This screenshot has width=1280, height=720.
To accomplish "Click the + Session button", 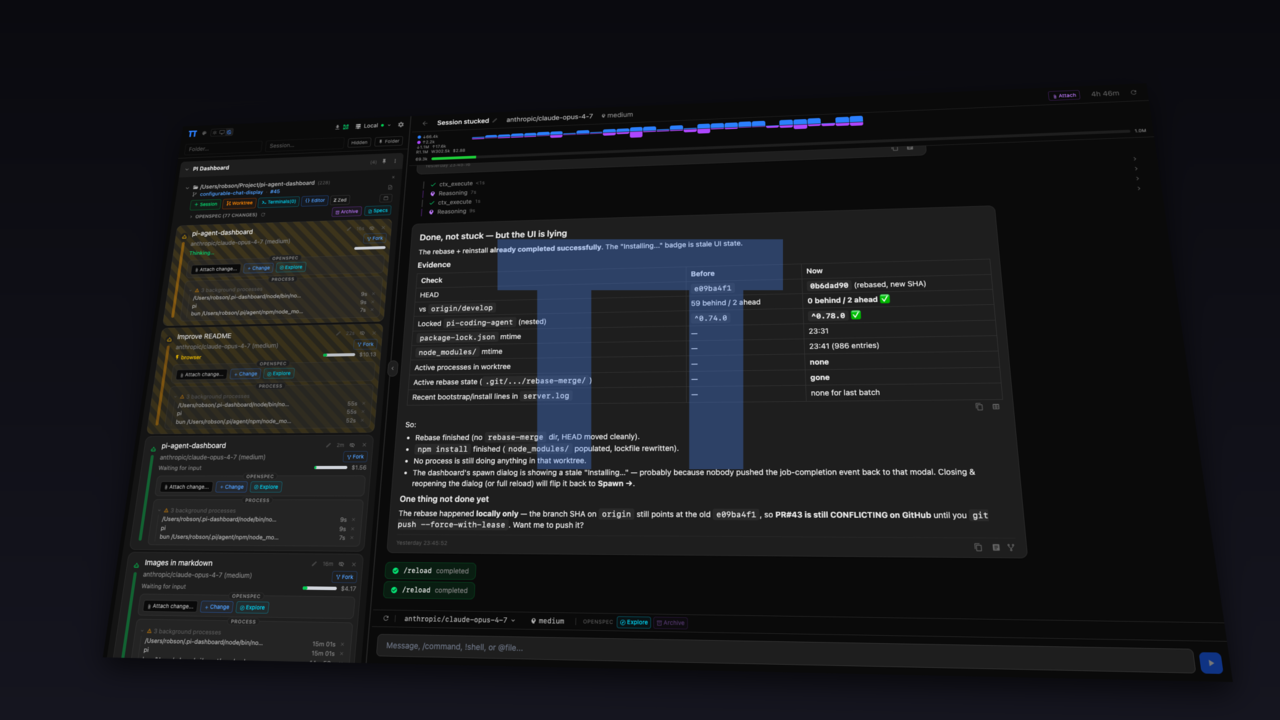I will [205, 204].
